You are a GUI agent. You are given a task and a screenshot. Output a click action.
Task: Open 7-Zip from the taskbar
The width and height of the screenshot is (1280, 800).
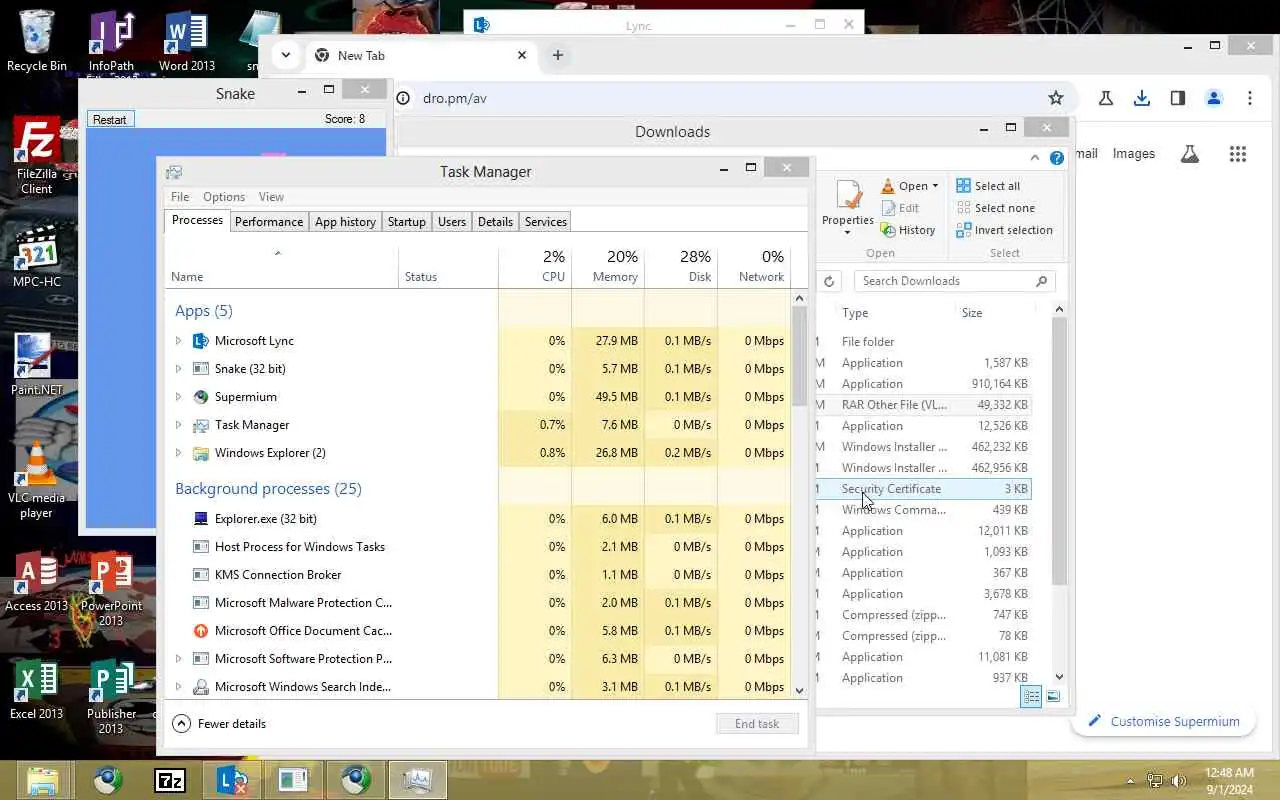coord(170,780)
